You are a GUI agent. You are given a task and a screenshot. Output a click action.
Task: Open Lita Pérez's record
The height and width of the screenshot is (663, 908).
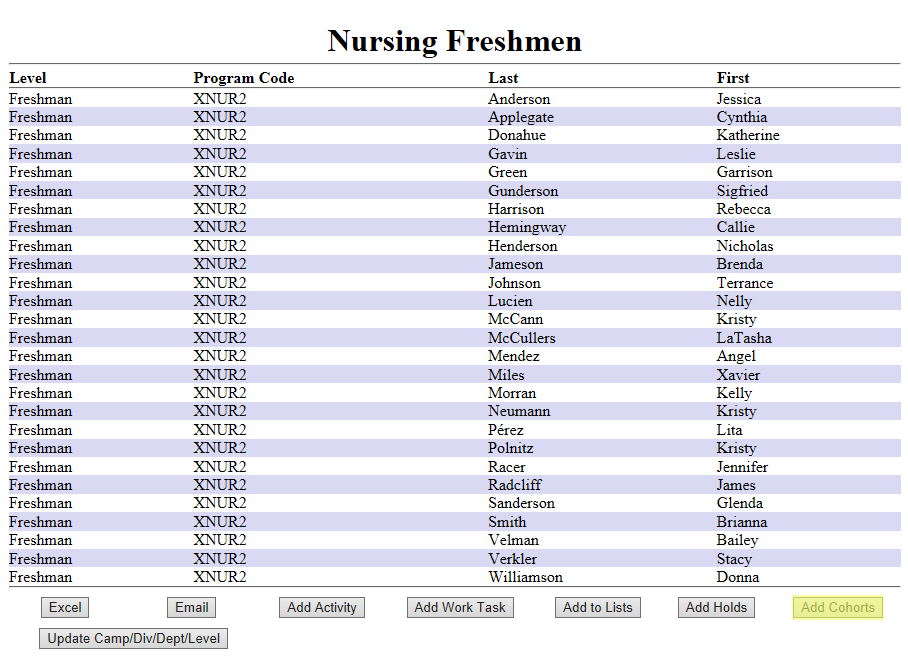click(x=506, y=429)
